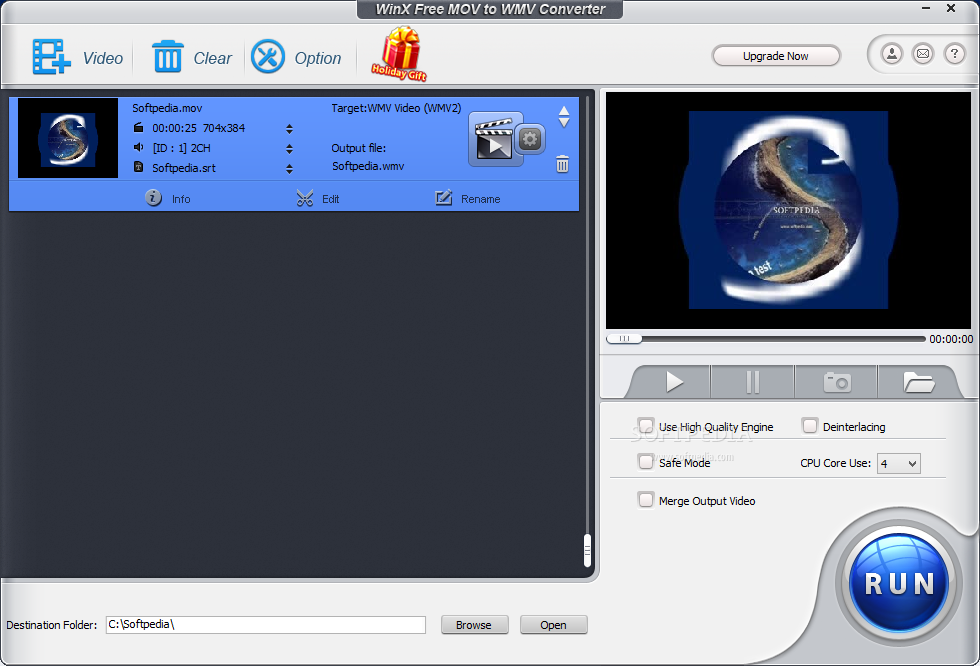The height and width of the screenshot is (666, 980).
Task: Click the Clear trash can icon
Action: (x=168, y=57)
